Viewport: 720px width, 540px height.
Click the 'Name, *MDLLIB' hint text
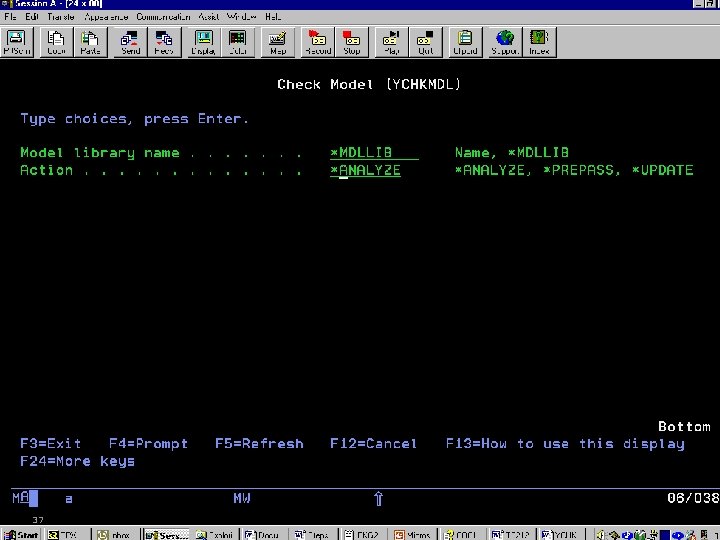(x=512, y=153)
